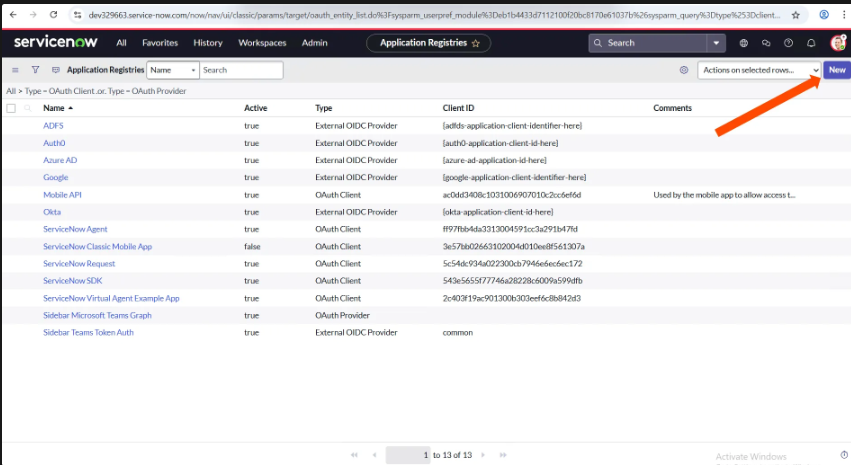The image size is (851, 465).
Task: Reload the page with the refresh icon
Action: click(x=53, y=15)
